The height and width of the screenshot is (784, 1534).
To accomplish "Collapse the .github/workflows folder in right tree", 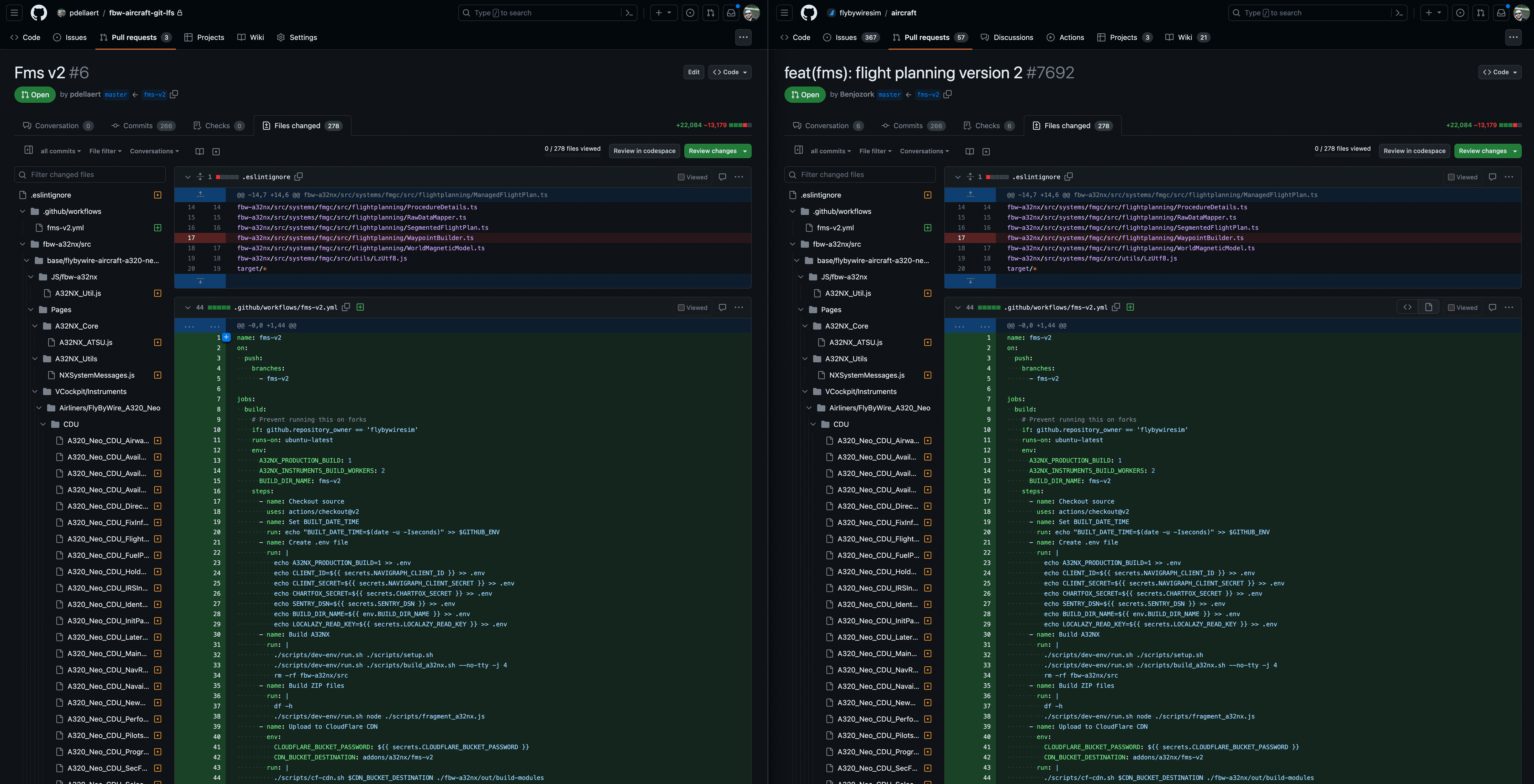I will pyautogui.click(x=793, y=211).
